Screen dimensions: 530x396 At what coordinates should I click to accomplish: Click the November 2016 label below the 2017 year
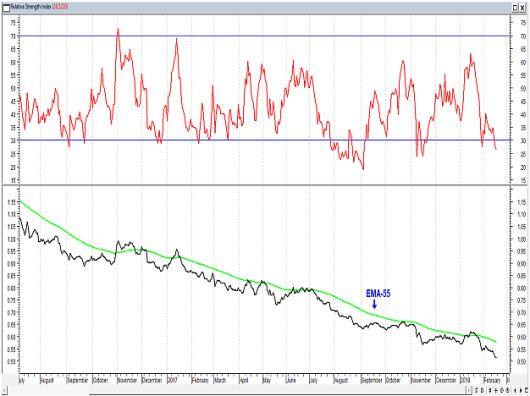[127, 380]
